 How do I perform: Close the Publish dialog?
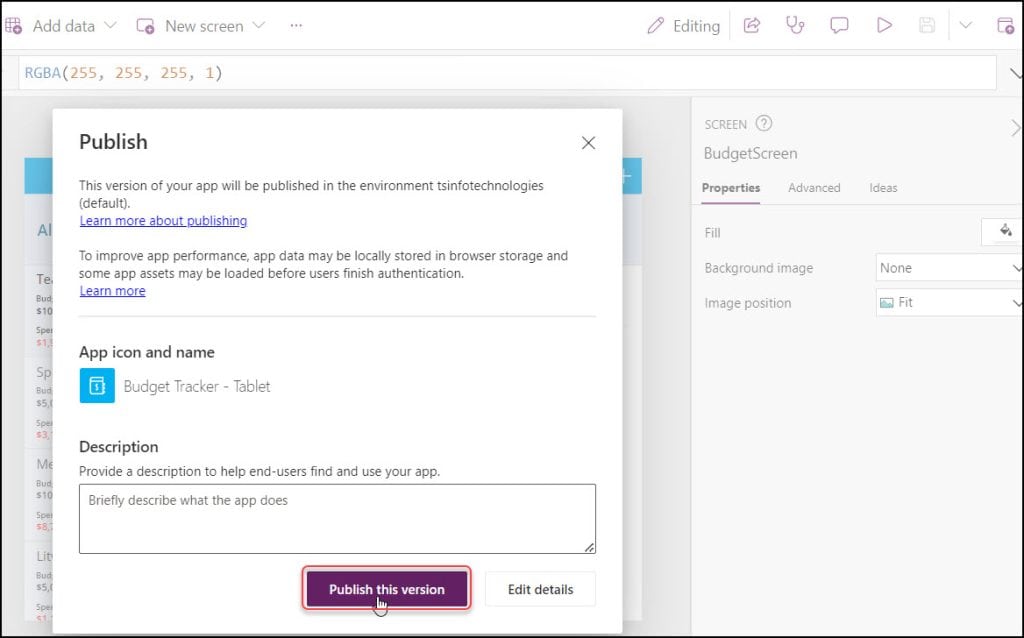pos(588,142)
